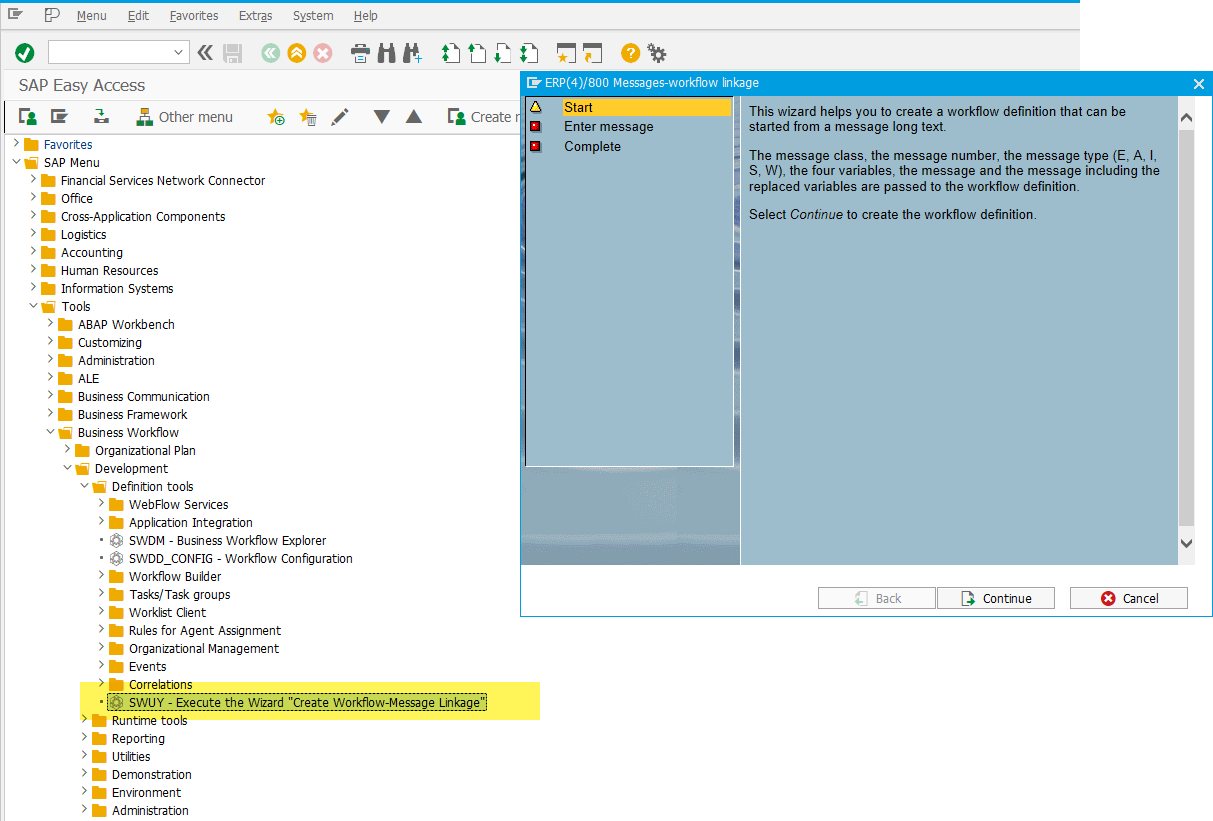This screenshot has height=821, width=1213.
Task: Collapse the Business Workflow folder
Action: 51,433
